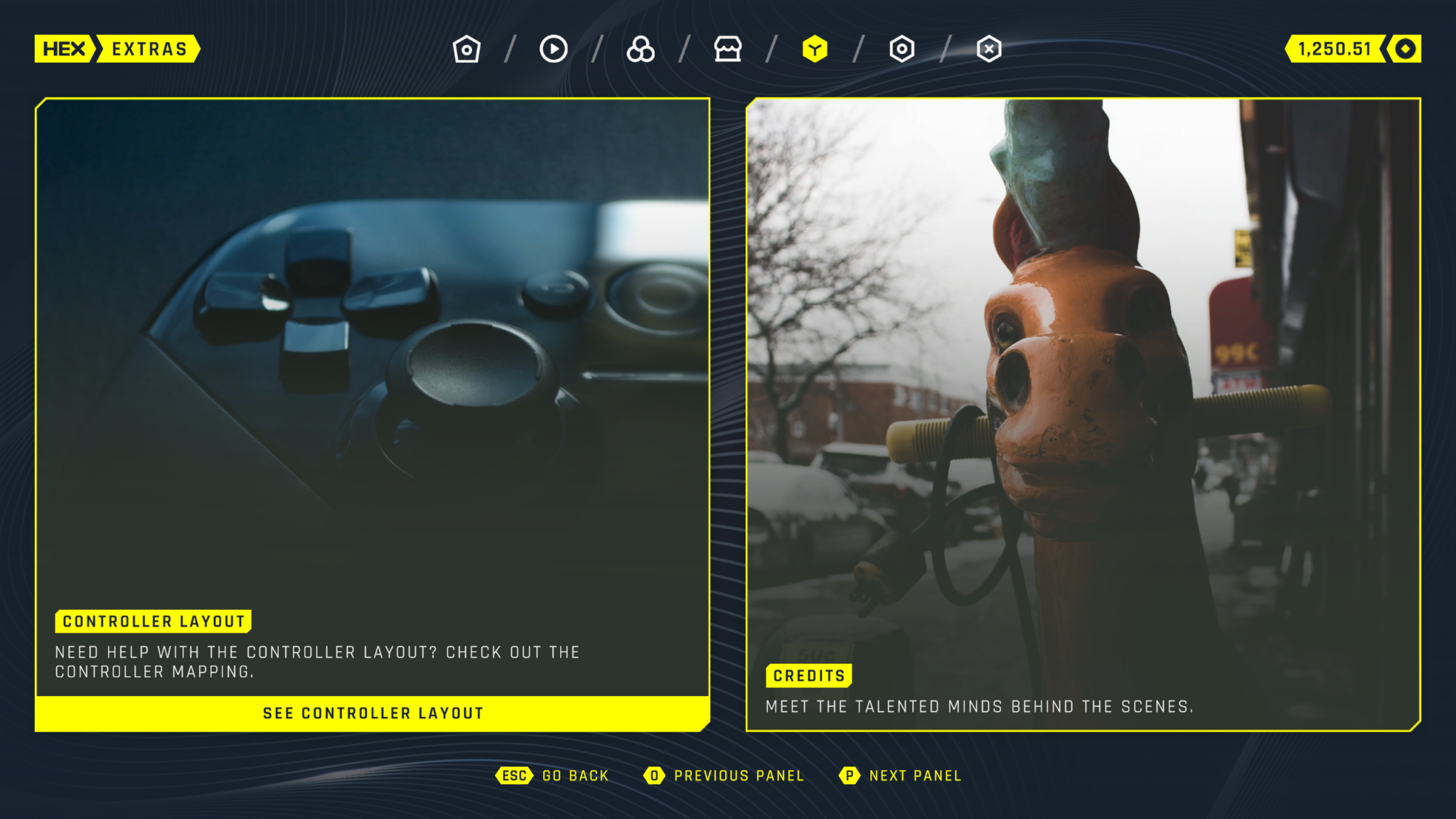Click the Controller Layout label tag
1456x819 pixels.
click(152, 621)
